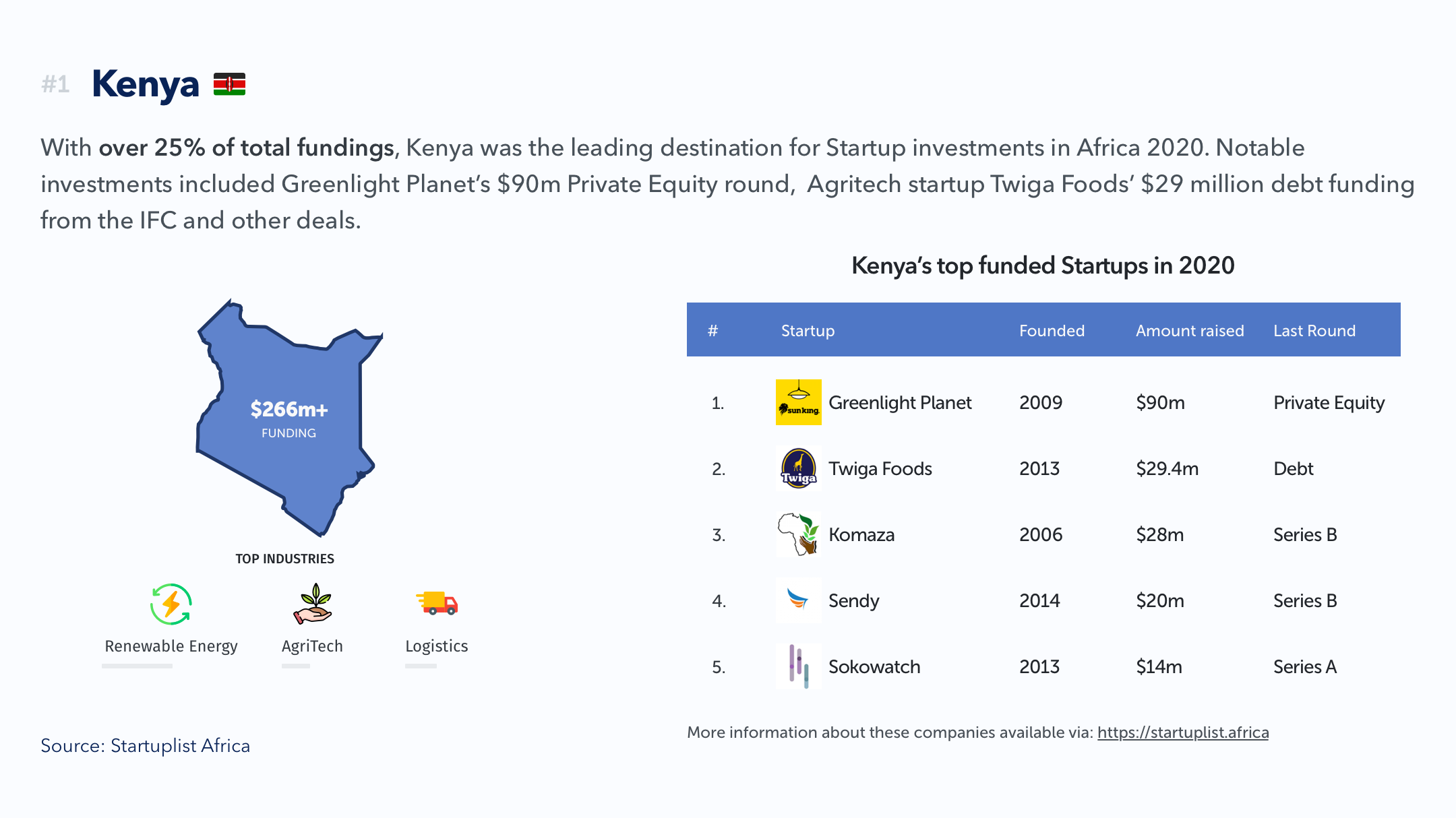Screen dimensions: 1456x818
Task: Click the Founded column header
Action: tap(1052, 331)
